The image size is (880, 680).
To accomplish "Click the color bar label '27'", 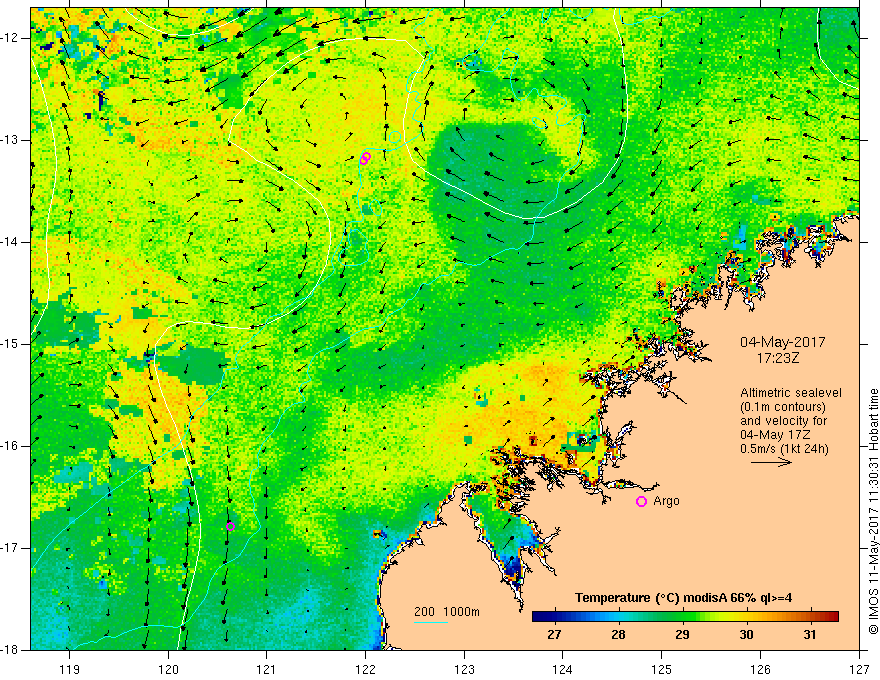I will tap(554, 635).
